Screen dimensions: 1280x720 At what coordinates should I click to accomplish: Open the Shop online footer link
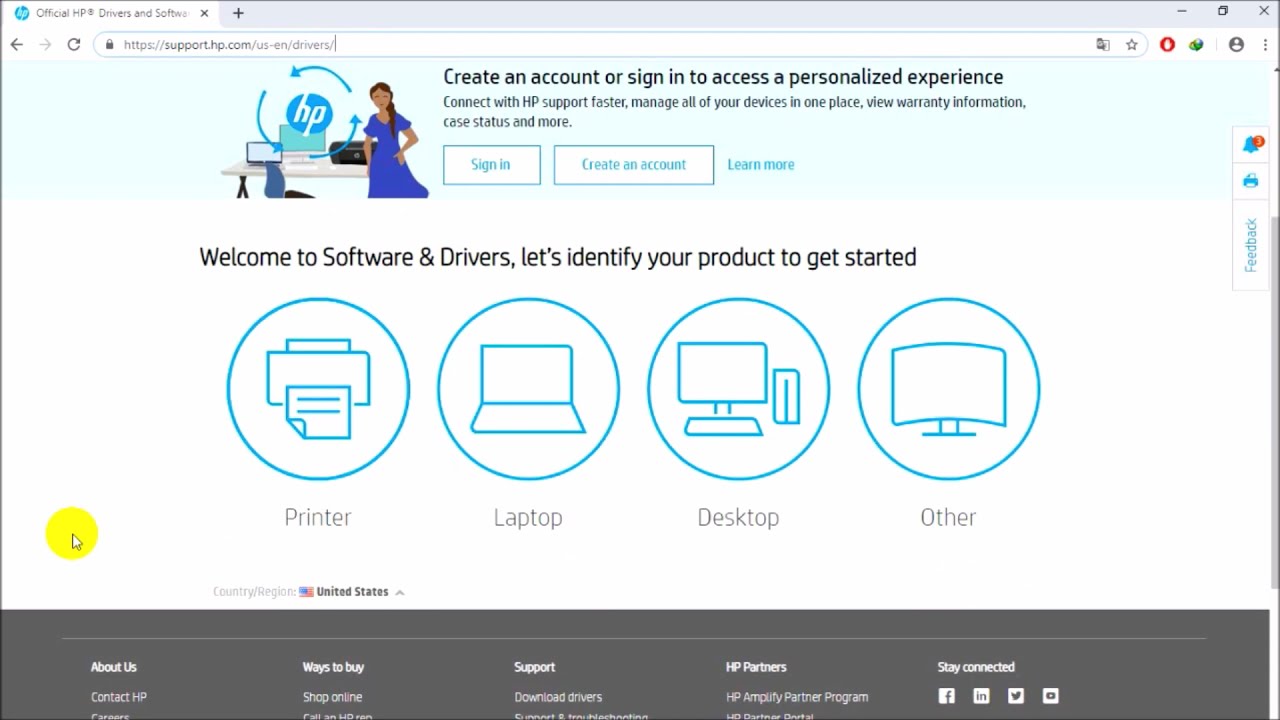tap(332, 697)
